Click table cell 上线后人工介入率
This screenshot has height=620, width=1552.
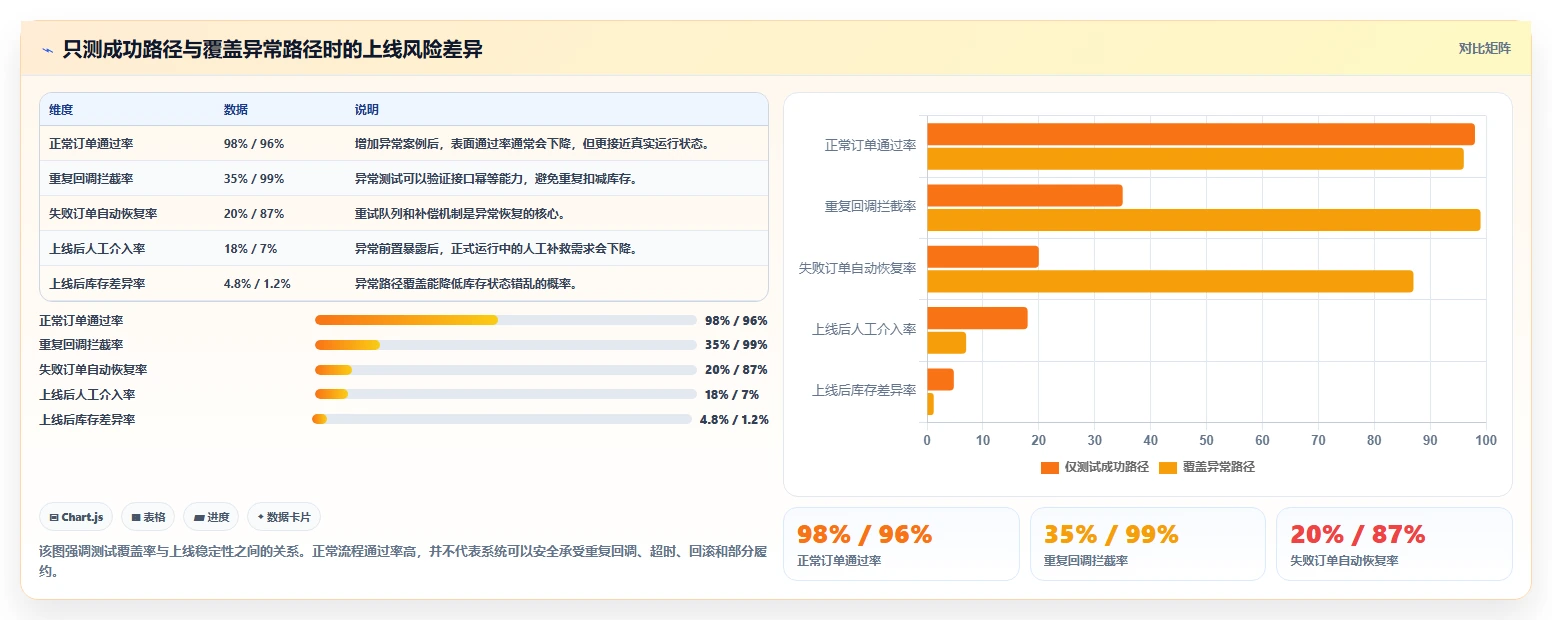pyautogui.click(x=97, y=249)
